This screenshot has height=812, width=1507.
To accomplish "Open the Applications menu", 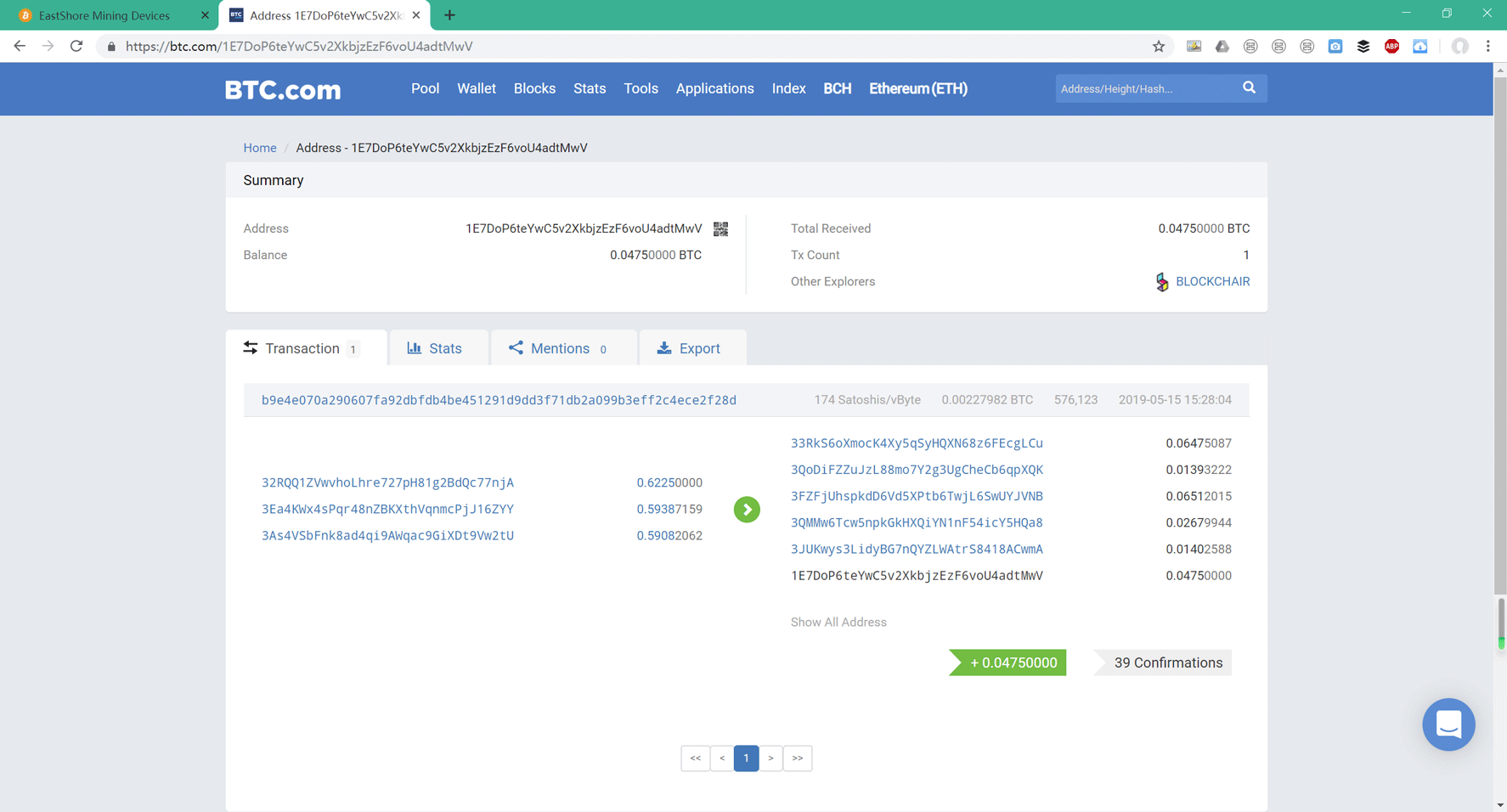I will click(x=714, y=88).
